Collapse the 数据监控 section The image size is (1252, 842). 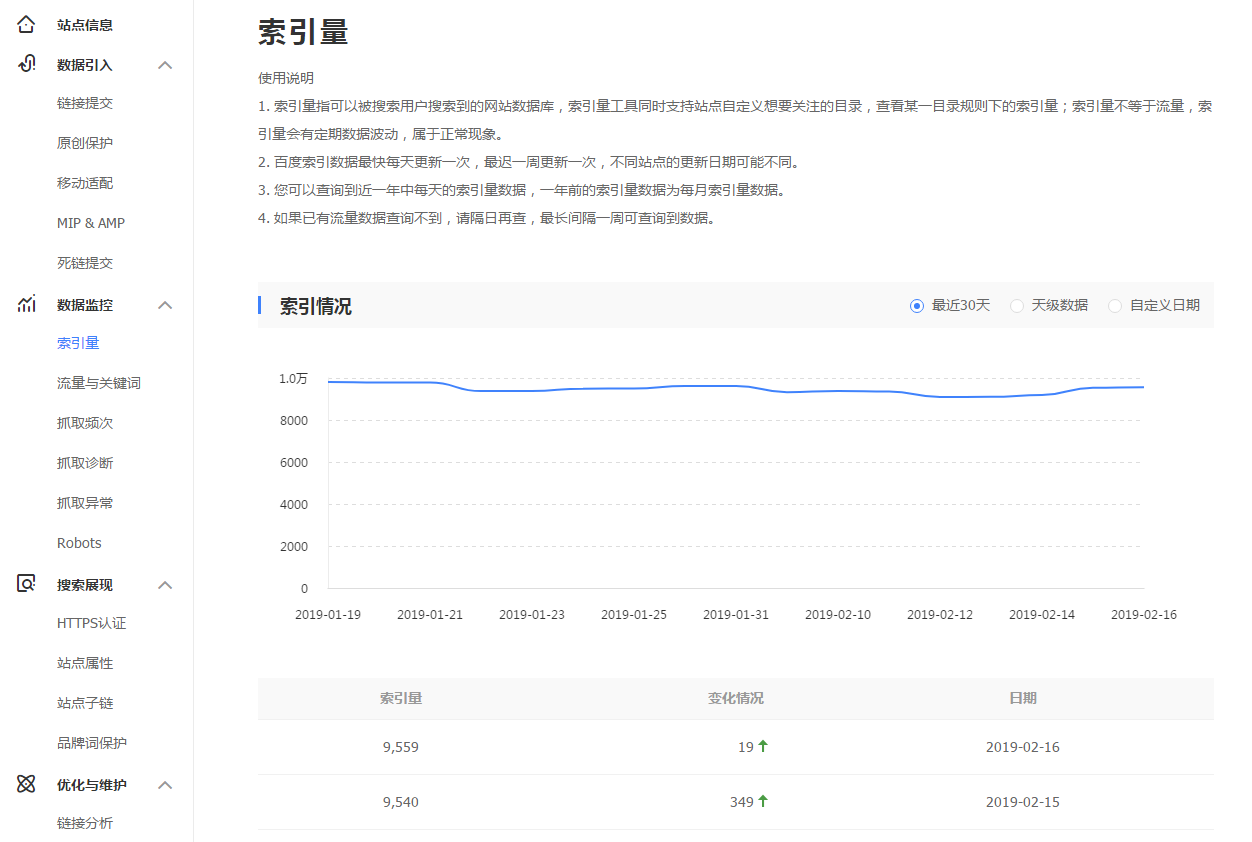tap(165, 304)
